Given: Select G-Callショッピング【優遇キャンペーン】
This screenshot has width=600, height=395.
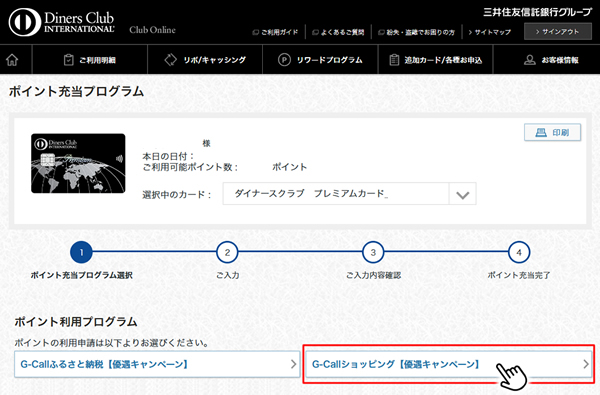Looking at the screenshot, I should tap(449, 364).
